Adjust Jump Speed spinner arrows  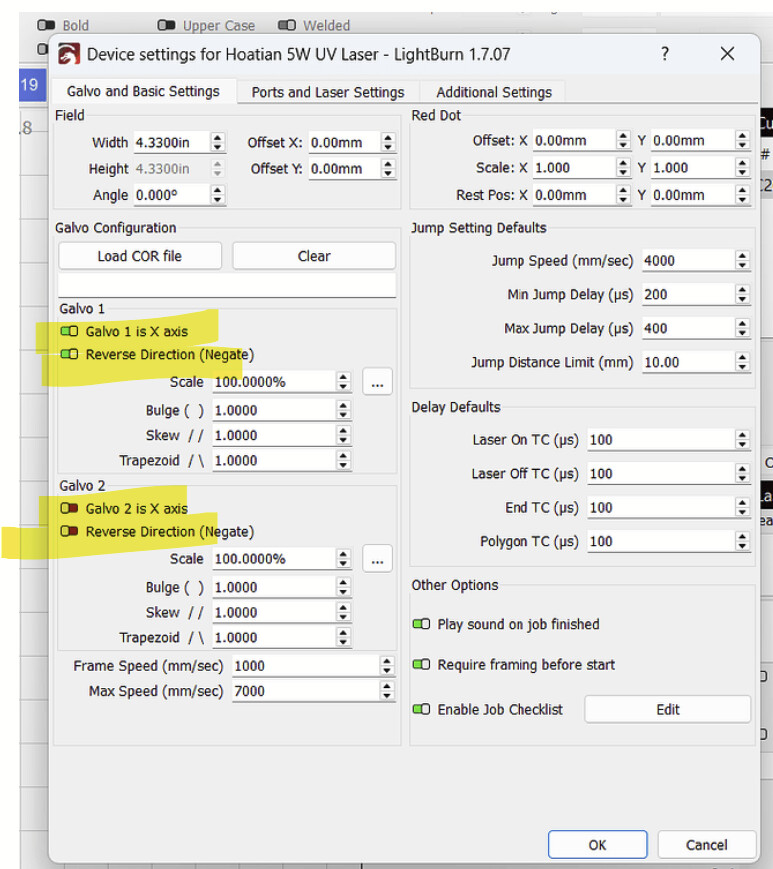[743, 260]
